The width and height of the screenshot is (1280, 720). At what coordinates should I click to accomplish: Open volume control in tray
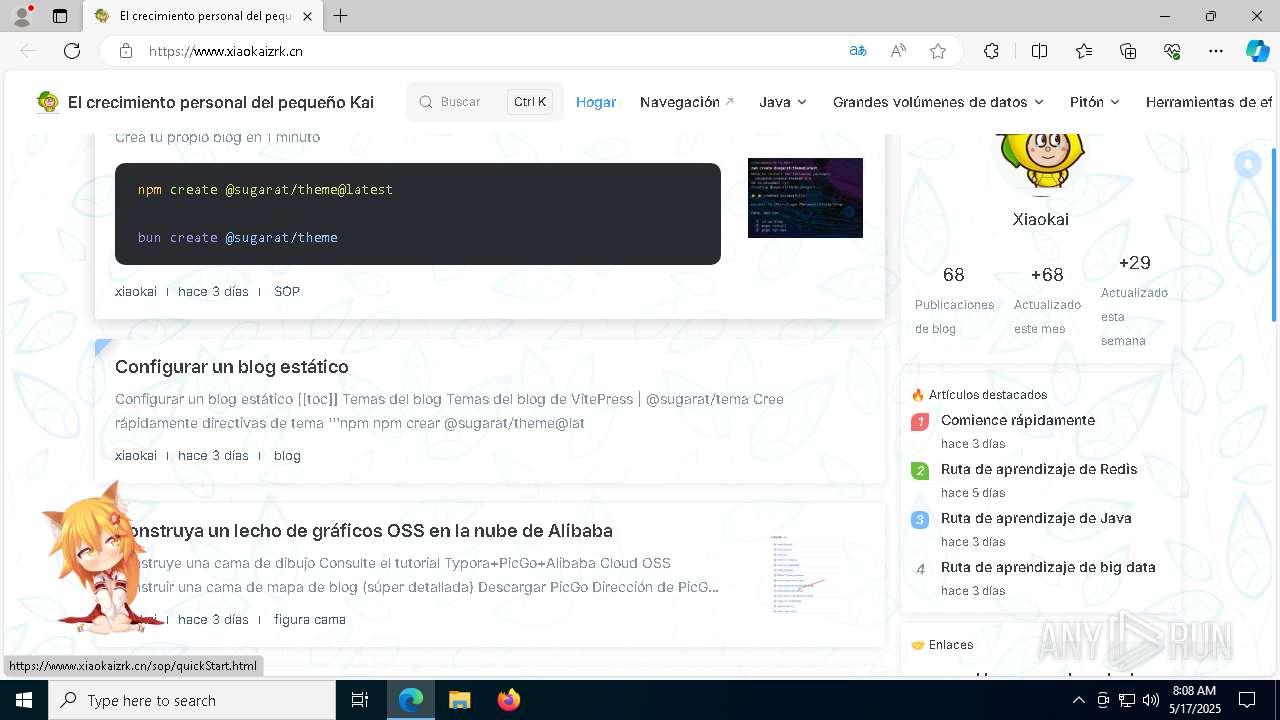[x=1150, y=700]
